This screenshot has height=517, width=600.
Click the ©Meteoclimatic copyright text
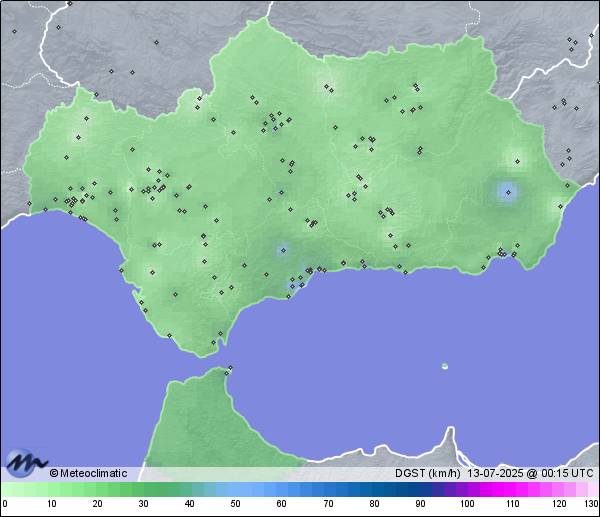point(88,473)
